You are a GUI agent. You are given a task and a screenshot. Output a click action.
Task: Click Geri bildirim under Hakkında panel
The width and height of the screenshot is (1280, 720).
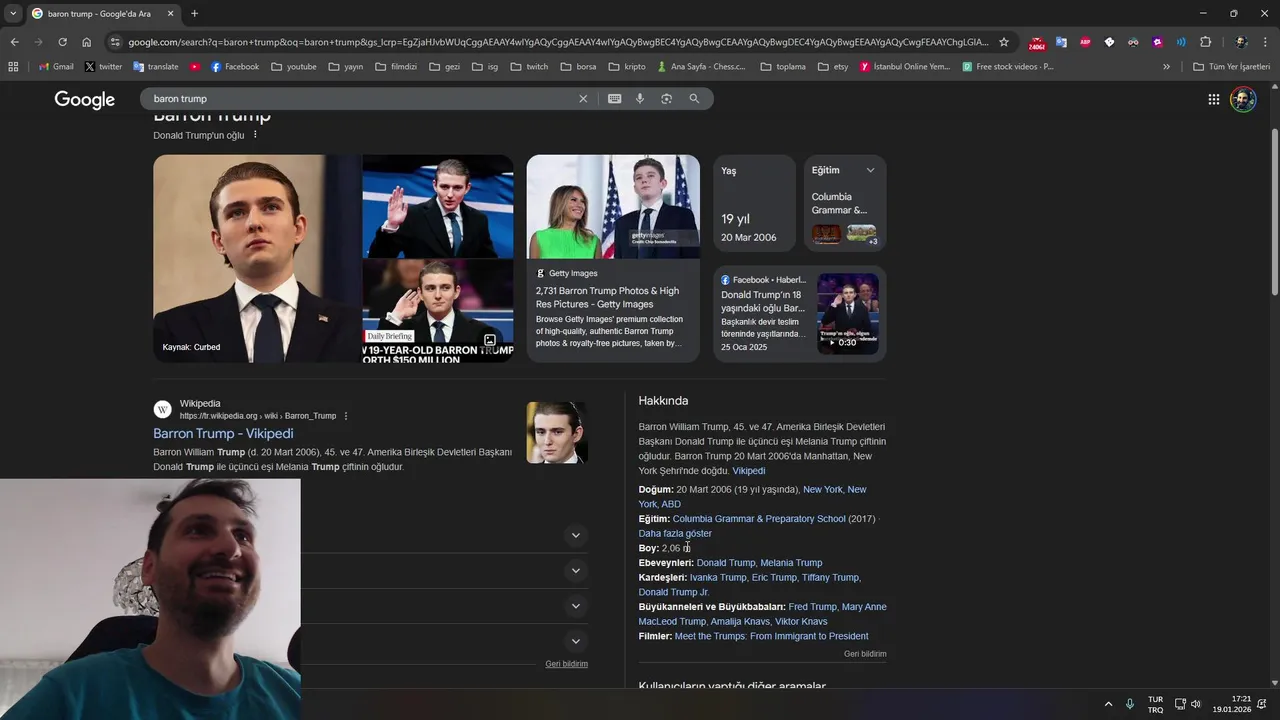click(x=865, y=654)
